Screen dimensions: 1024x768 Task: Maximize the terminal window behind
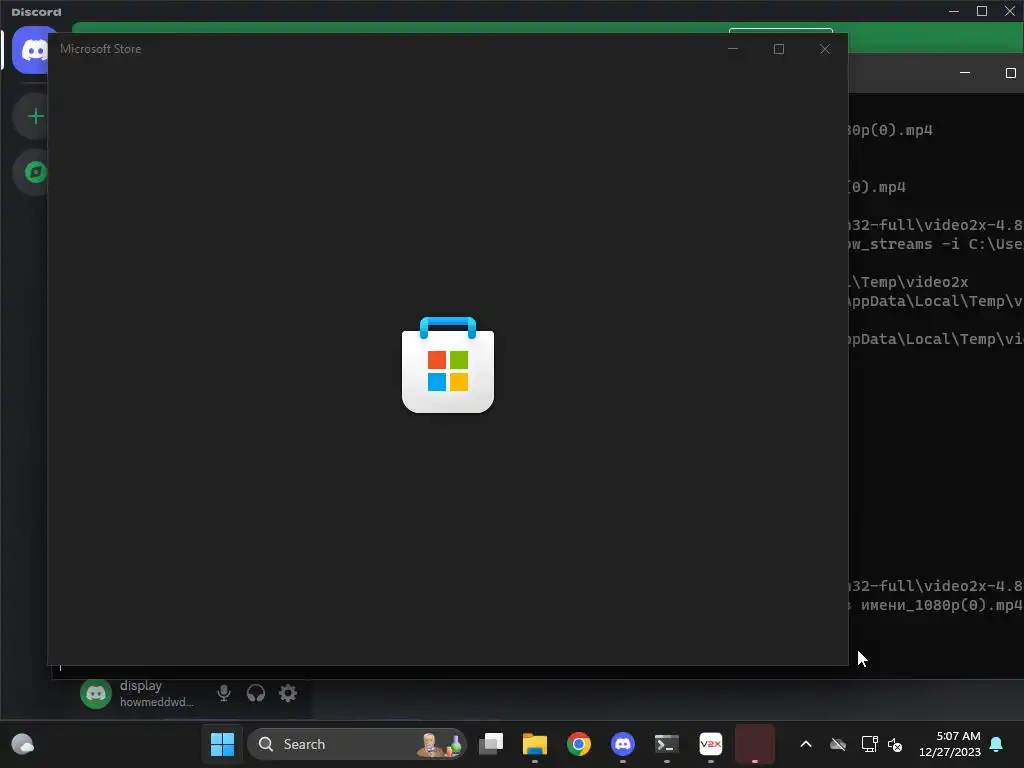pyautogui.click(x=1010, y=73)
